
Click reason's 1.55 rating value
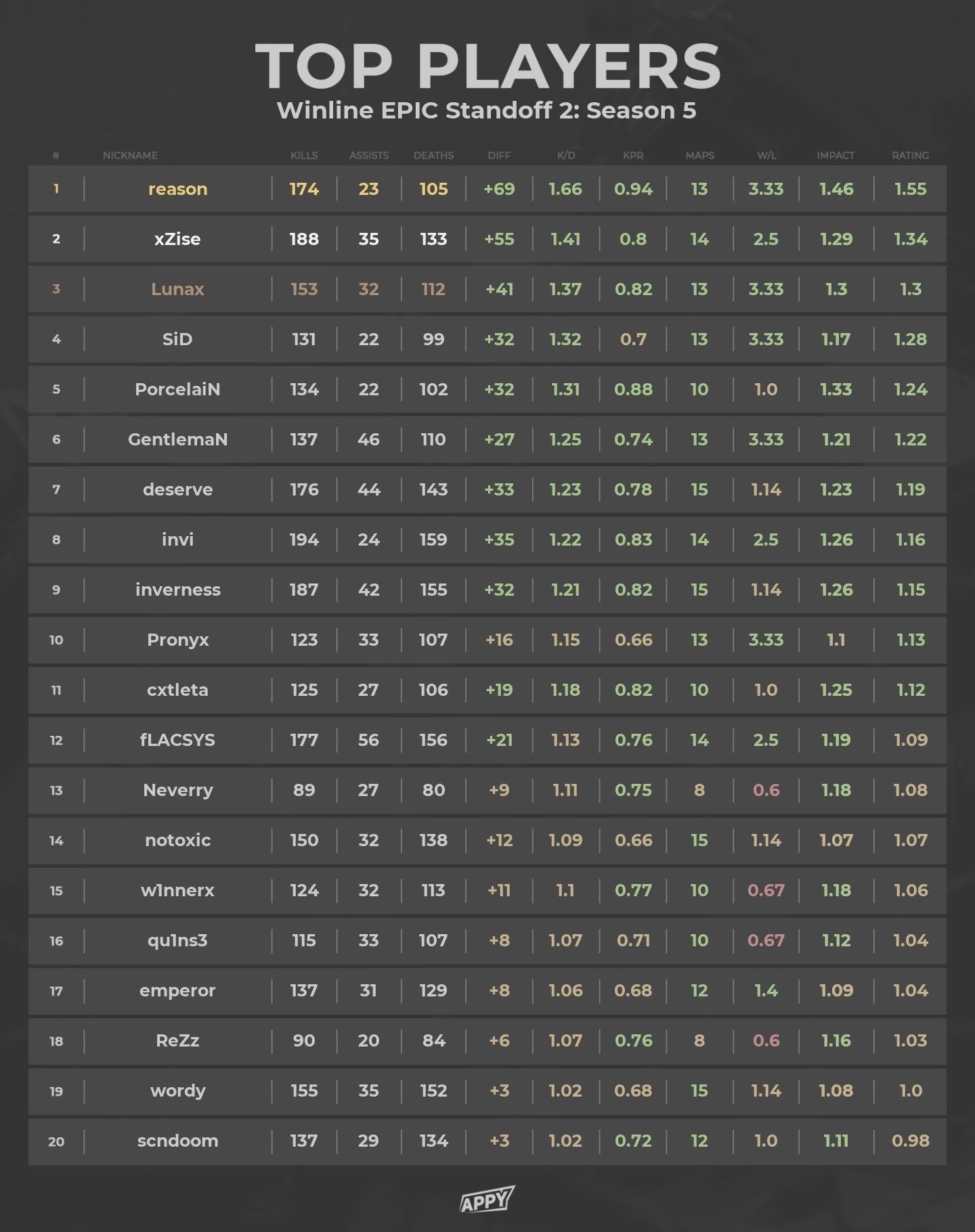pyautogui.click(x=910, y=189)
